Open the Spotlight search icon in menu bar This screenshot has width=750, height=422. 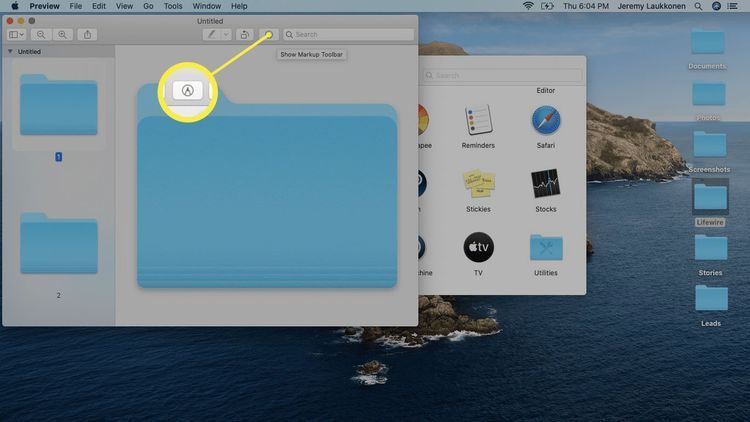(x=698, y=6)
